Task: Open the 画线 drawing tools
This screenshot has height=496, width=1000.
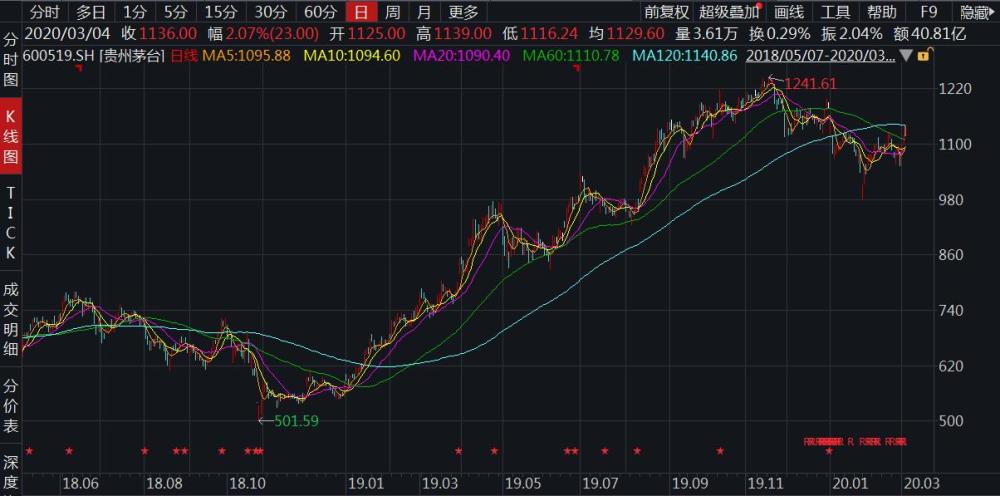Action: coord(790,12)
